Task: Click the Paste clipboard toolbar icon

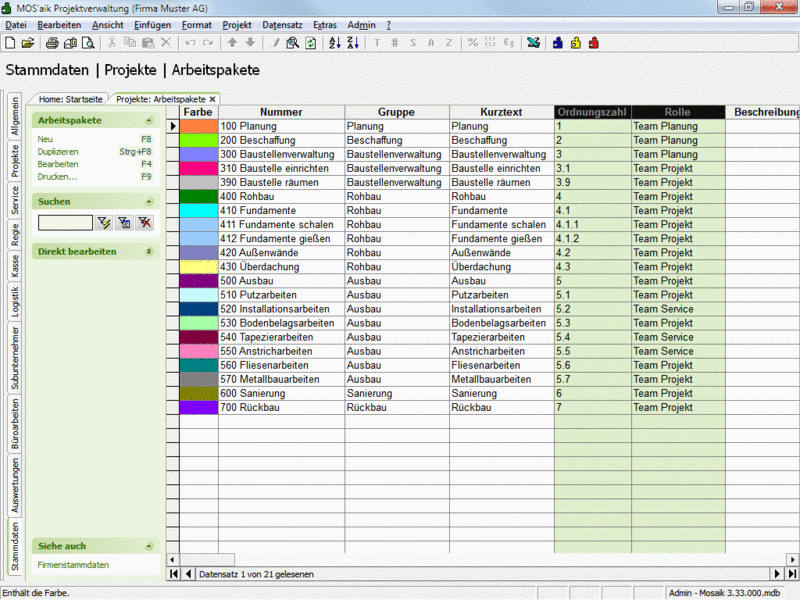Action: [148, 43]
